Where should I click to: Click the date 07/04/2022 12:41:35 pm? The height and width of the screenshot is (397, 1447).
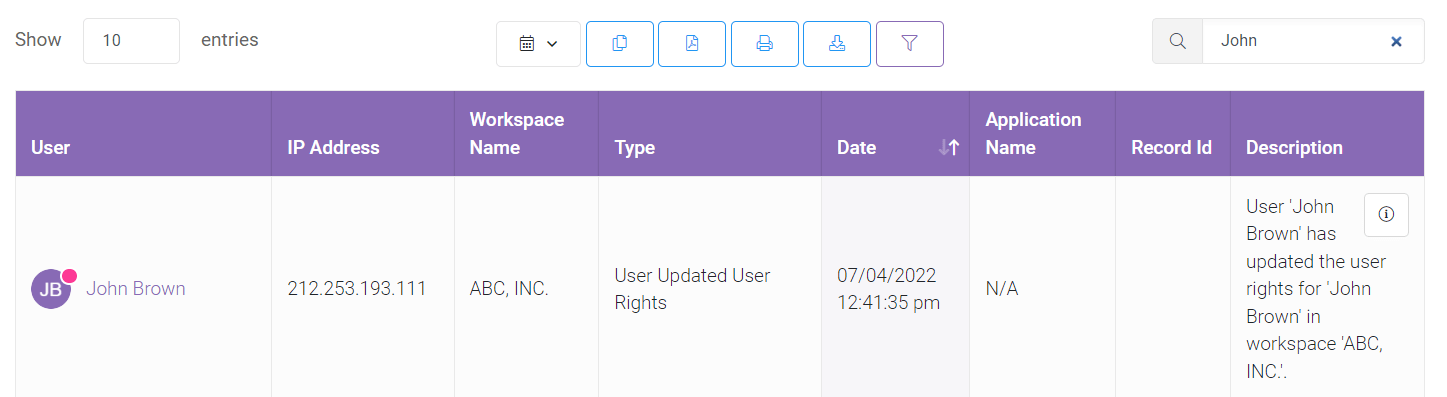coord(888,289)
